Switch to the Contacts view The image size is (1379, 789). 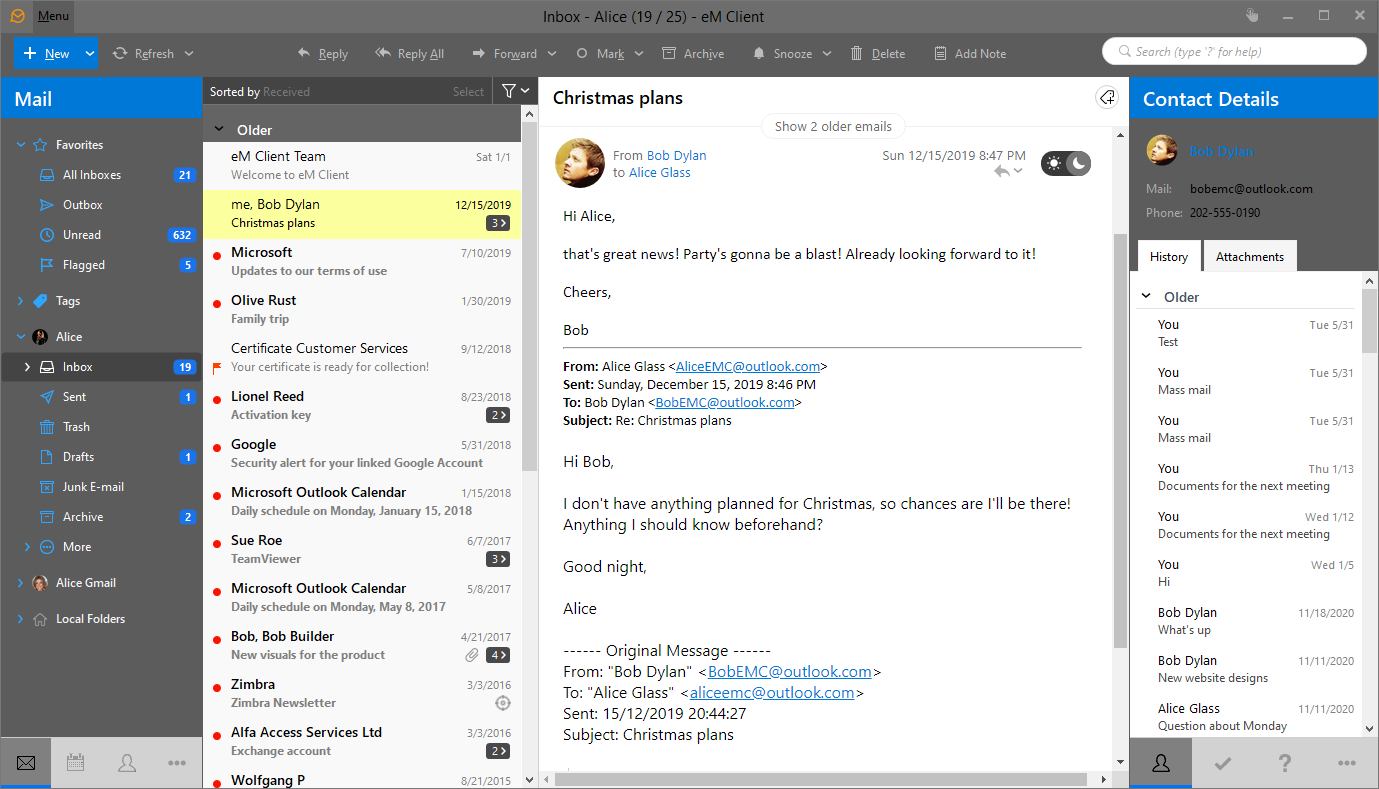[x=127, y=762]
